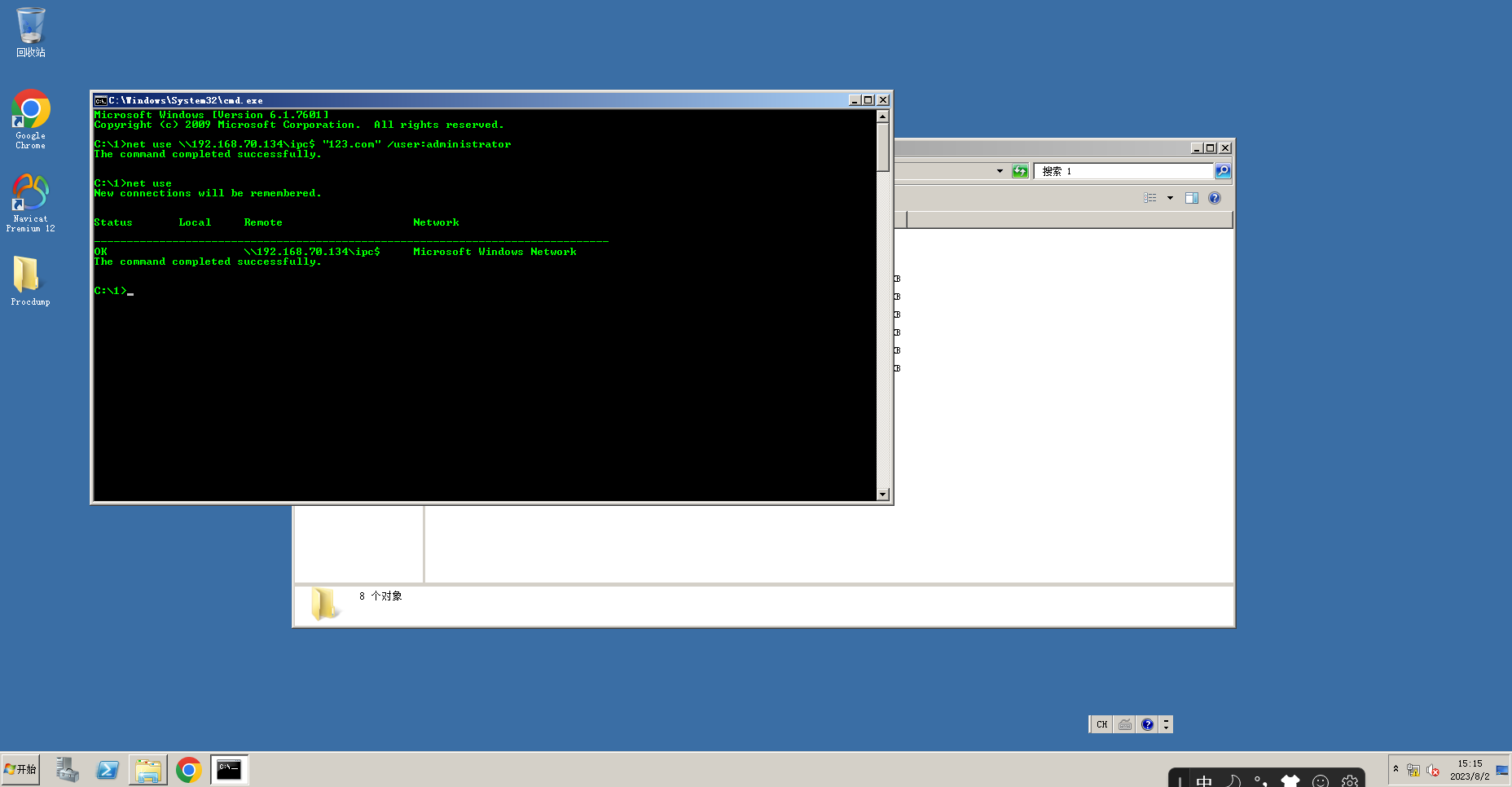Open the language bar options dropdown arrow
1512x787 pixels.
(1166, 723)
